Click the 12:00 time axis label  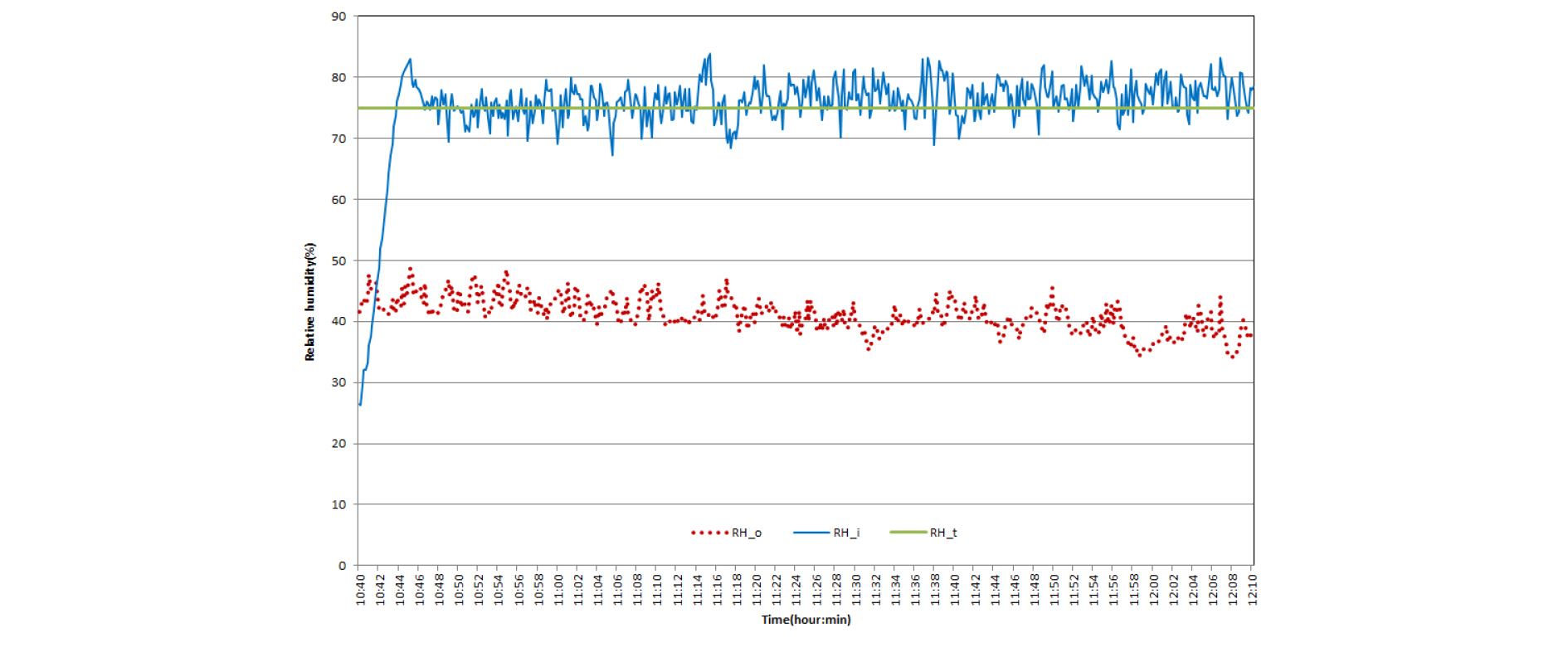[x=1153, y=589]
